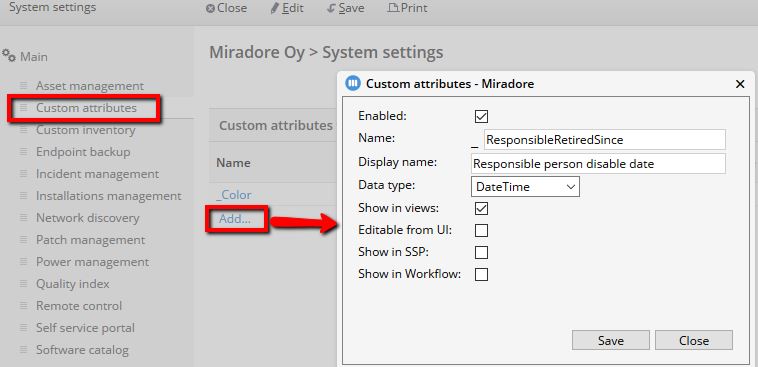
Task: Click the list icon beside Custom inventory
Action: coord(23,130)
